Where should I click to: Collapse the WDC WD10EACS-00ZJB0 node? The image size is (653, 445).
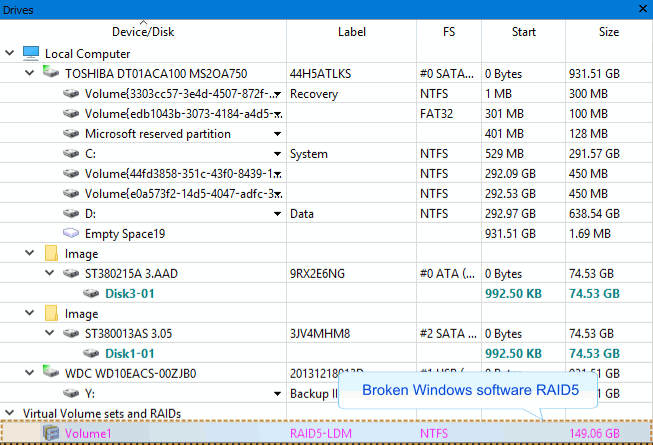pyautogui.click(x=30, y=373)
